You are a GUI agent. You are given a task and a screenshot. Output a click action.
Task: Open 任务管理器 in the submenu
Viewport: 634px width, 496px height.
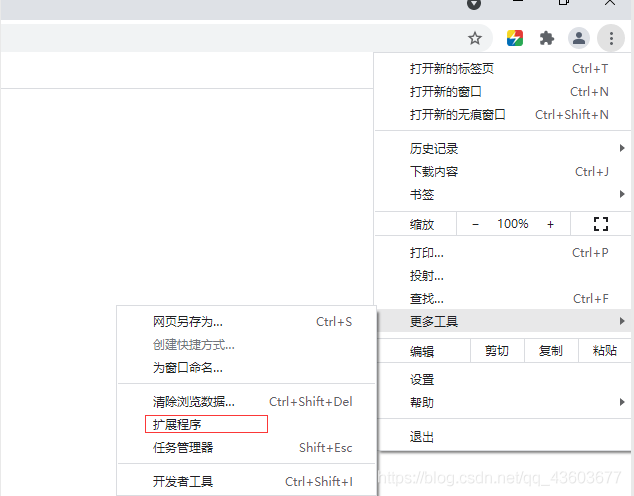point(246,447)
